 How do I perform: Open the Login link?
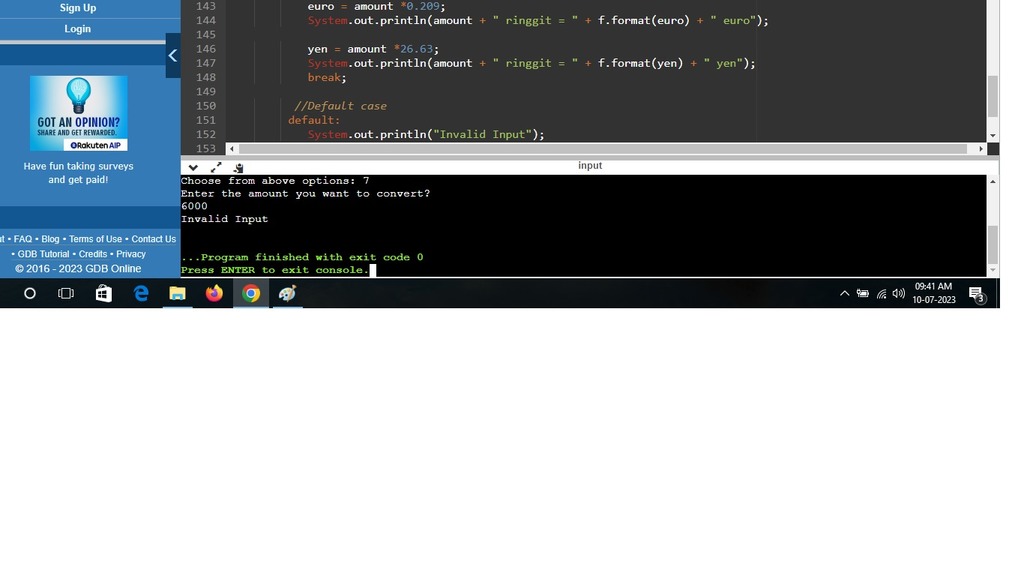[x=78, y=29]
